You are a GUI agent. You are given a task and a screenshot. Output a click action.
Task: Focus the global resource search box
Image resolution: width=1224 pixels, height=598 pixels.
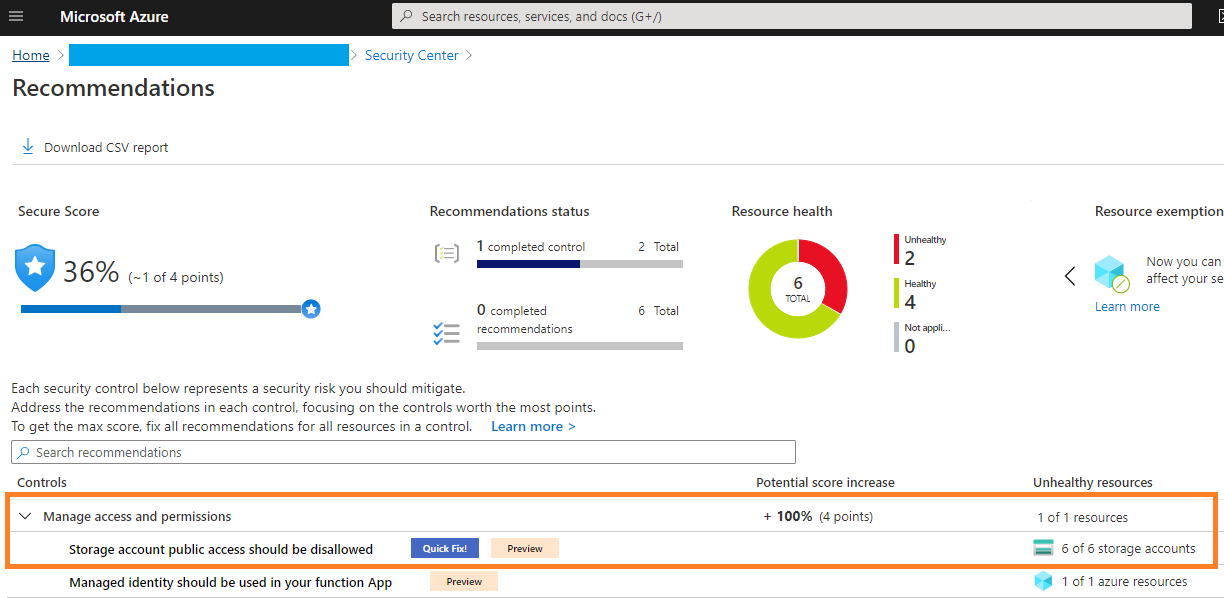(x=792, y=16)
